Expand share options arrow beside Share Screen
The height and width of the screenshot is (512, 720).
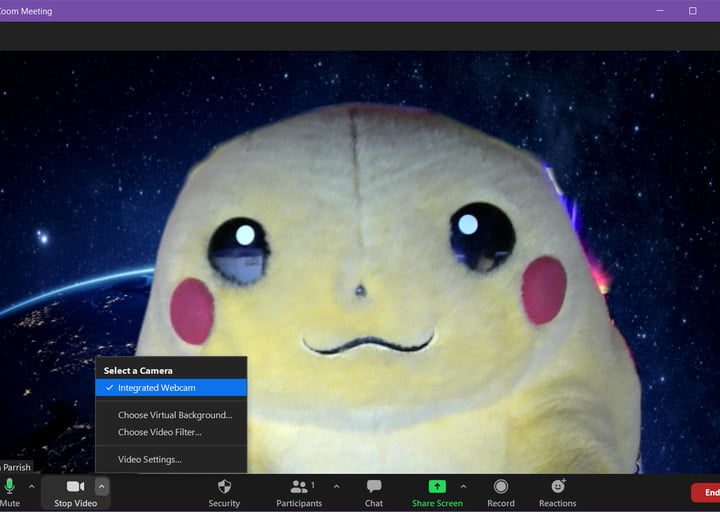[x=463, y=487]
